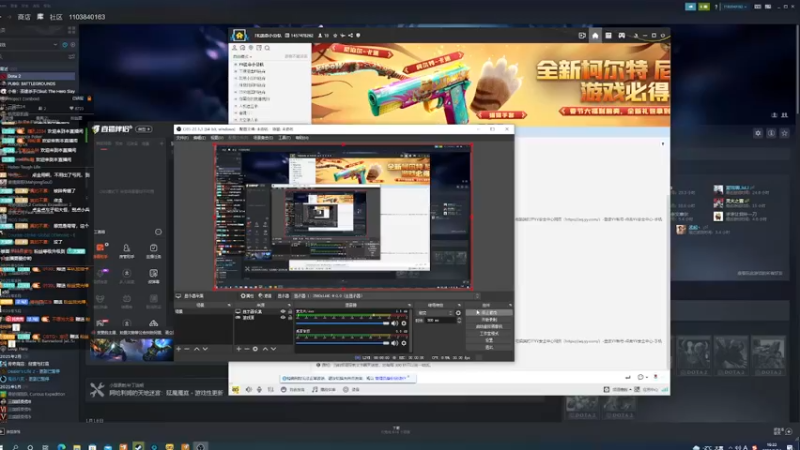The image size is (800, 450).
Task: Click the info icon on Steam game page
Action: [x=771, y=133]
